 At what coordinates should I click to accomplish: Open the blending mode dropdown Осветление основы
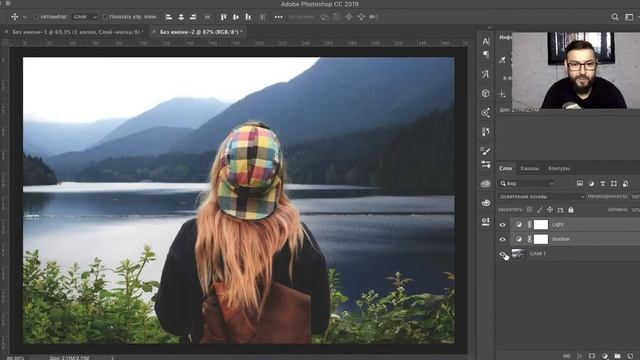[x=542, y=196]
